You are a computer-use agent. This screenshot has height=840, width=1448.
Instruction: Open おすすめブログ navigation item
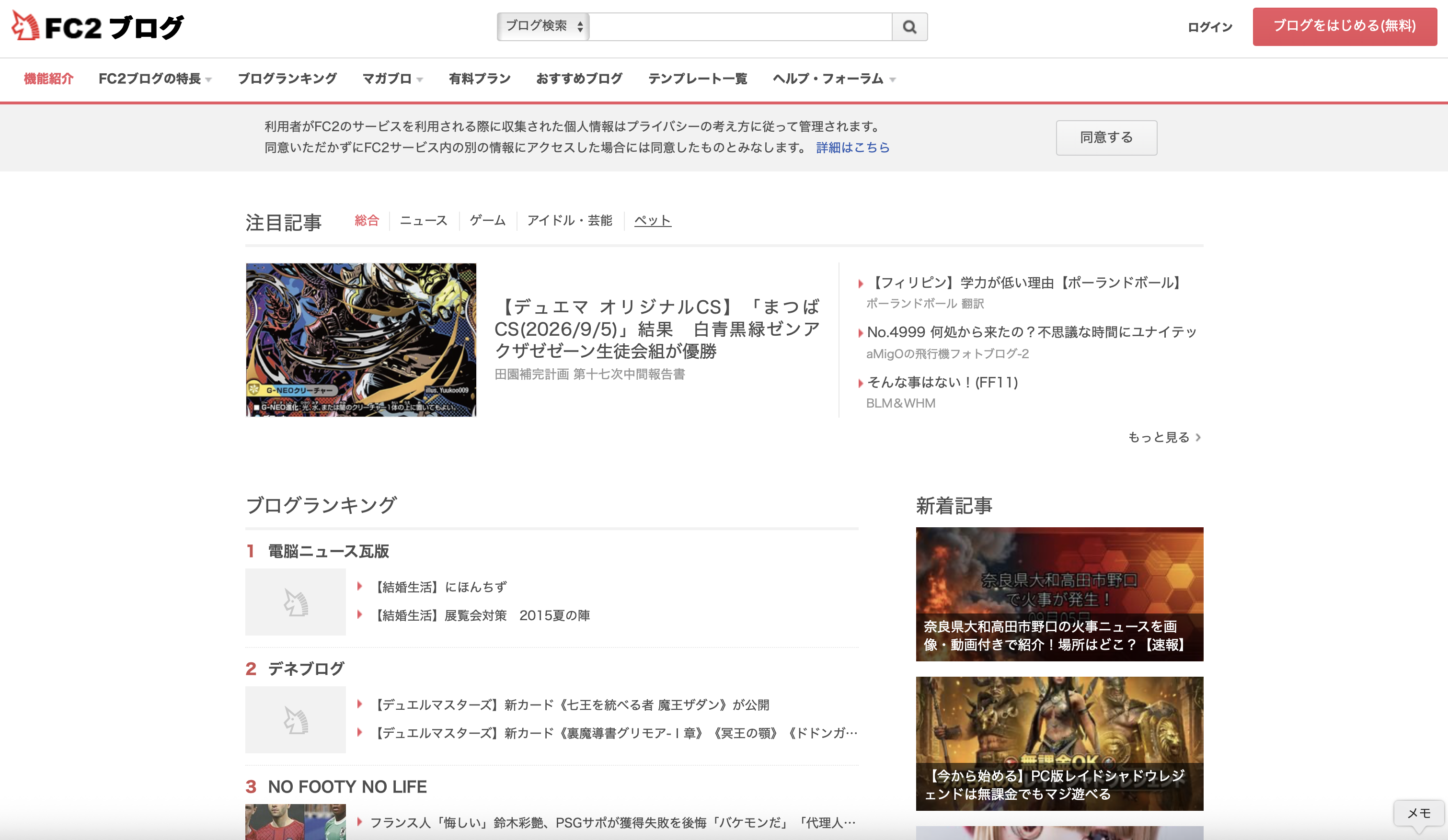point(579,79)
